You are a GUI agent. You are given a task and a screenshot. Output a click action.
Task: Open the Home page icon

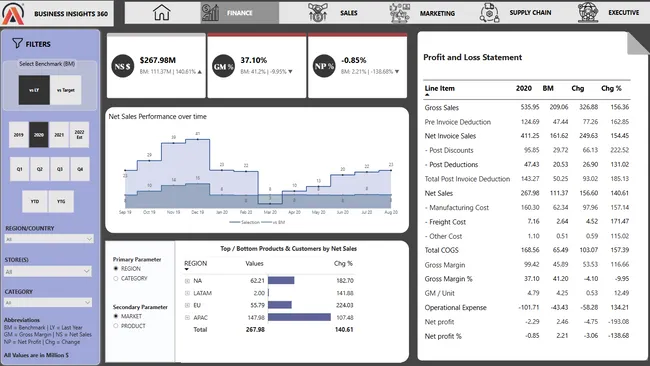(162, 12)
